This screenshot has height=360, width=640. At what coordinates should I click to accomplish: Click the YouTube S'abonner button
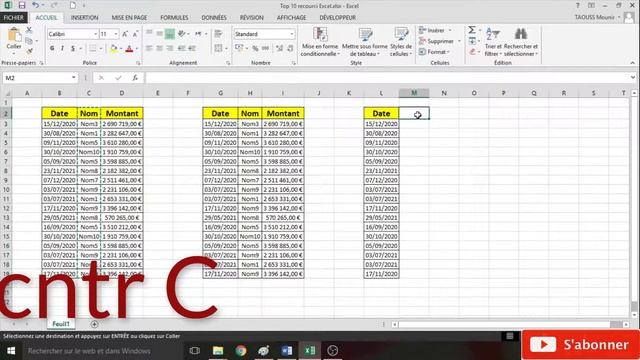tap(580, 345)
